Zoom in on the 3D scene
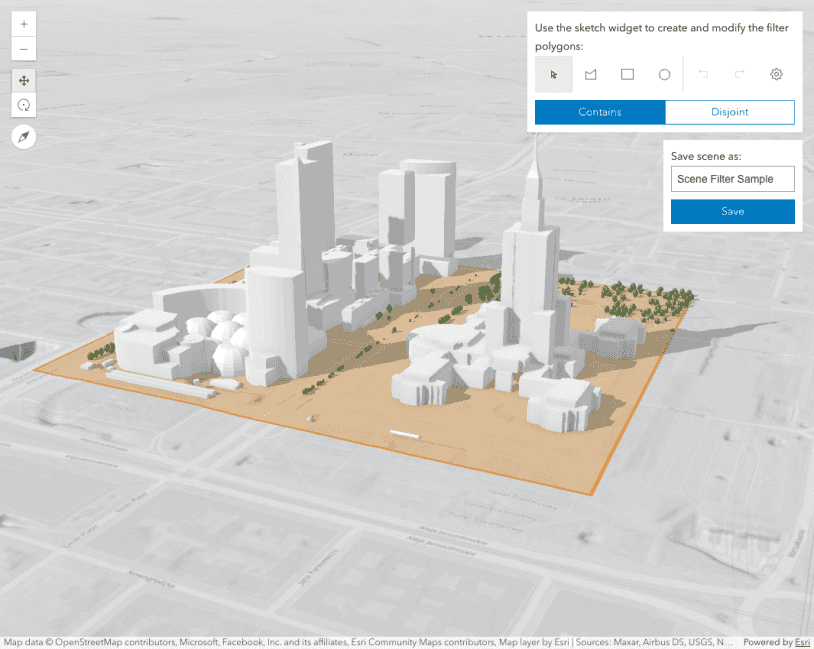This screenshot has height=649, width=814. pyautogui.click(x=24, y=23)
